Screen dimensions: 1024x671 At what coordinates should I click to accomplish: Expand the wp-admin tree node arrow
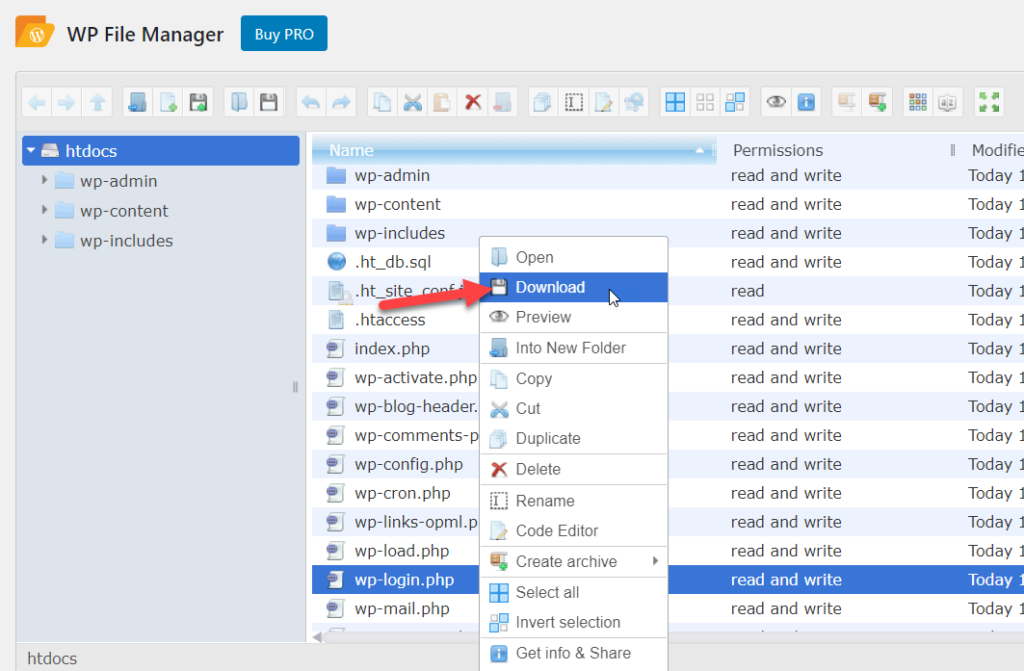(44, 180)
